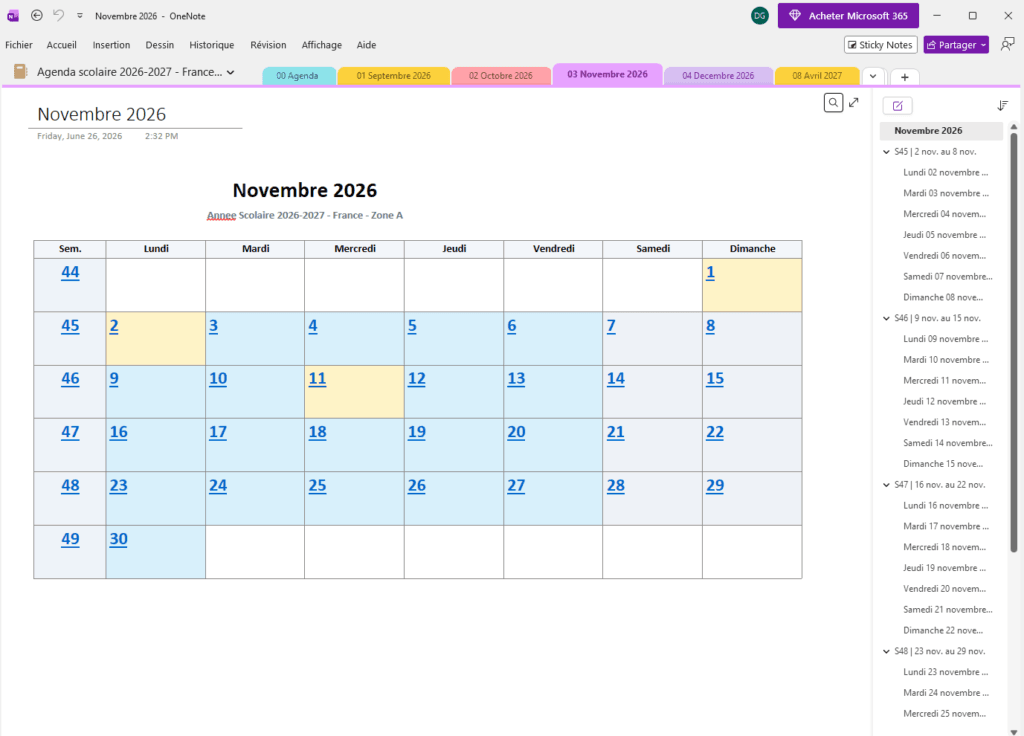
Task: Open the Historique ribbon tab
Action: tap(212, 45)
